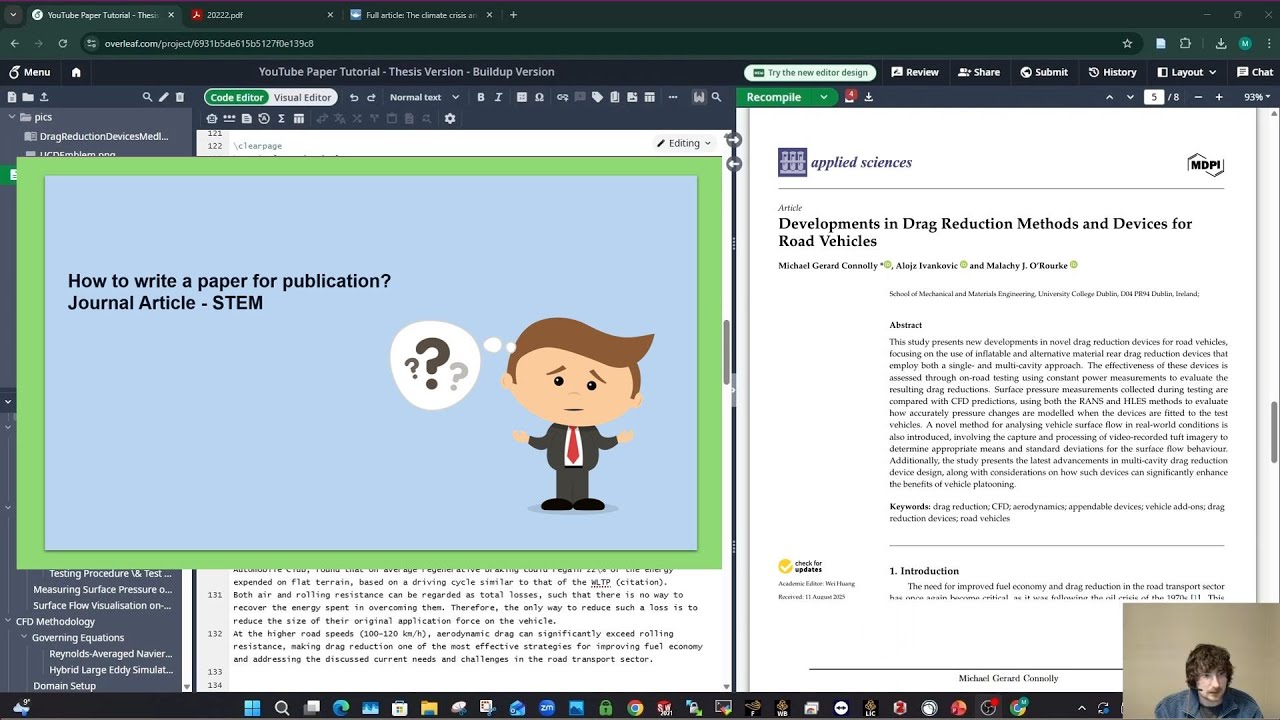Screen dimensions: 1280x720
Task: Show more toolbar options ellipsis
Action: point(672,97)
